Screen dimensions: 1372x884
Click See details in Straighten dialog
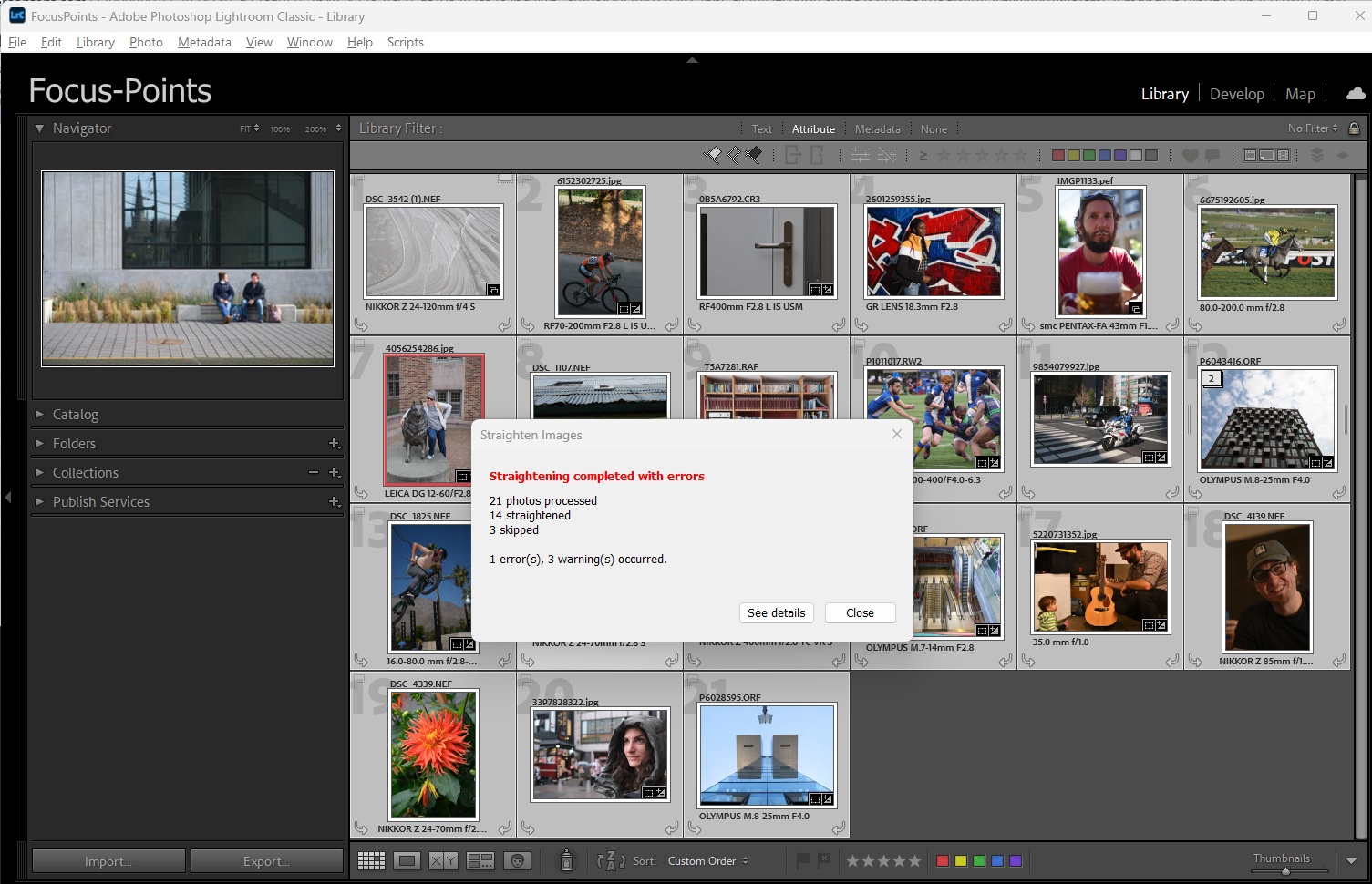[x=776, y=613]
